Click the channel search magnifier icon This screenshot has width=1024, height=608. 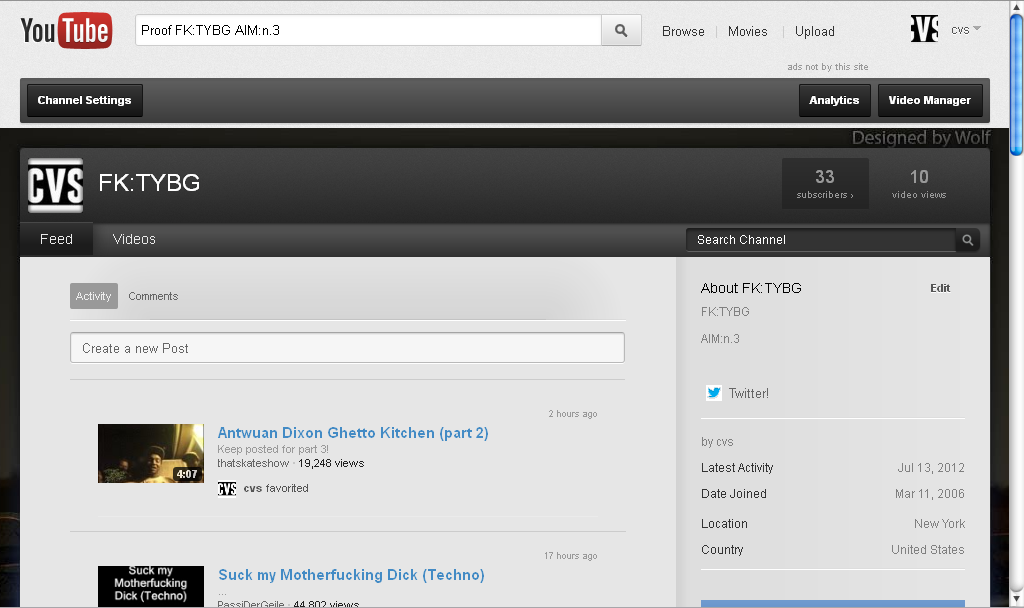click(968, 240)
